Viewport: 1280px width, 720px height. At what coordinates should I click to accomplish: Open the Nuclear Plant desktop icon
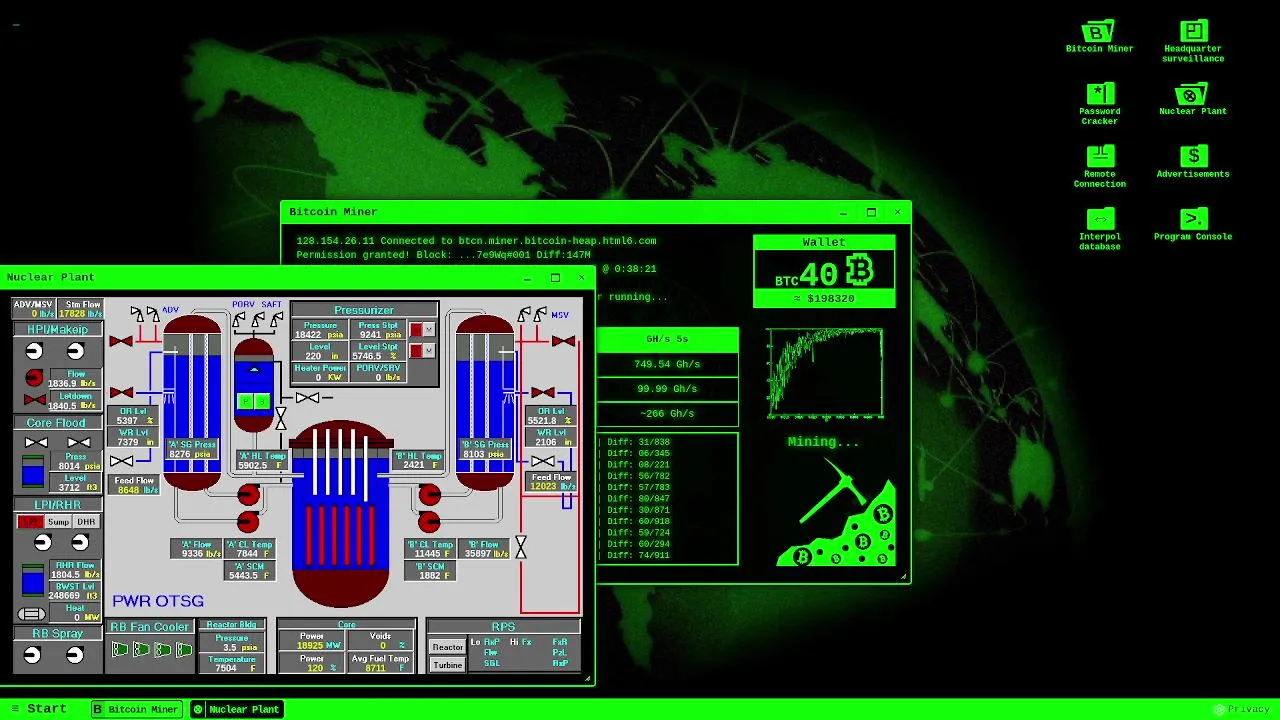1193,99
